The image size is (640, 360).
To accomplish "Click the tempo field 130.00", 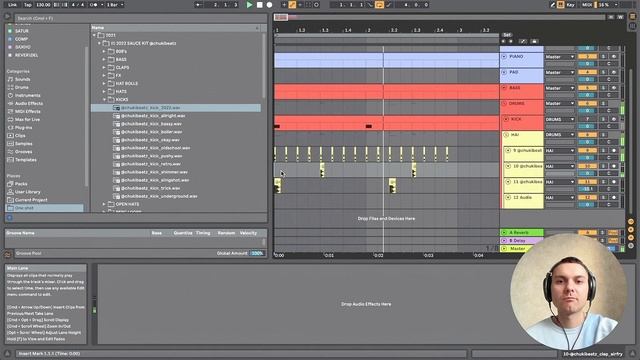I will coord(43,5).
